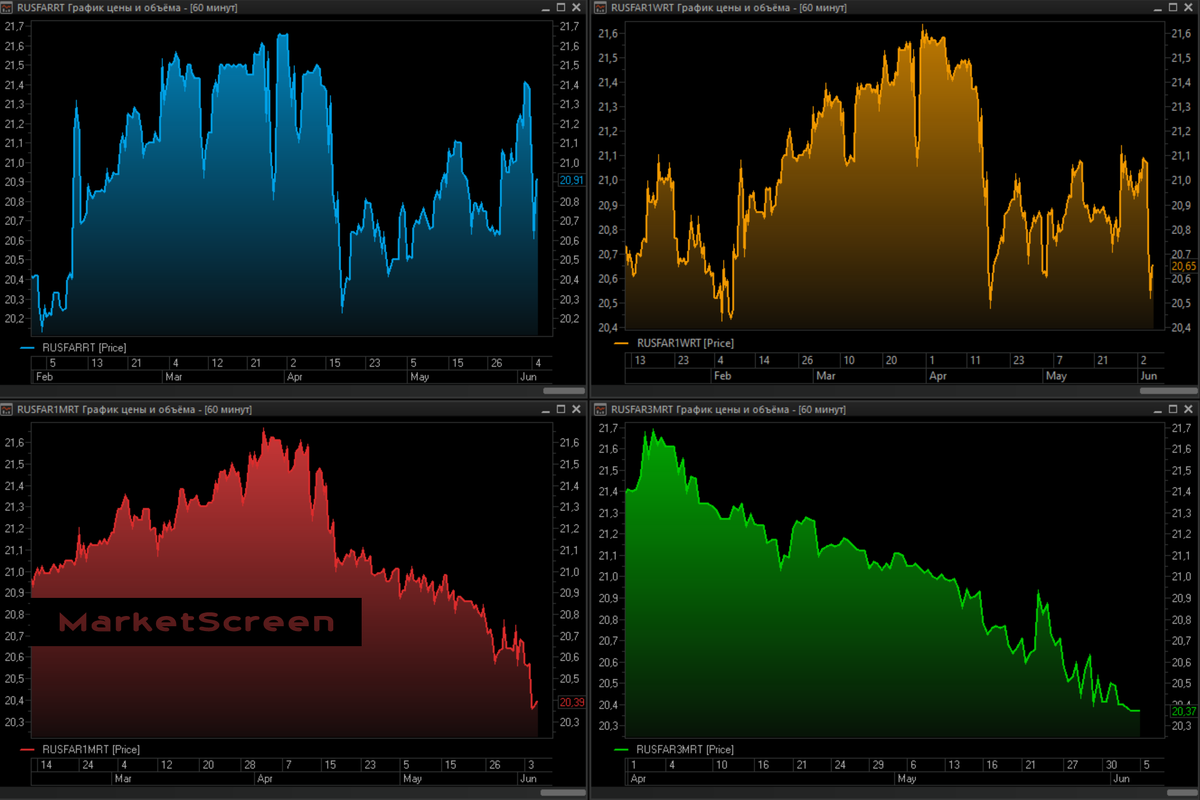
Task: Click the Feb label on RUSFAR1WRT time axis
Action: point(723,376)
